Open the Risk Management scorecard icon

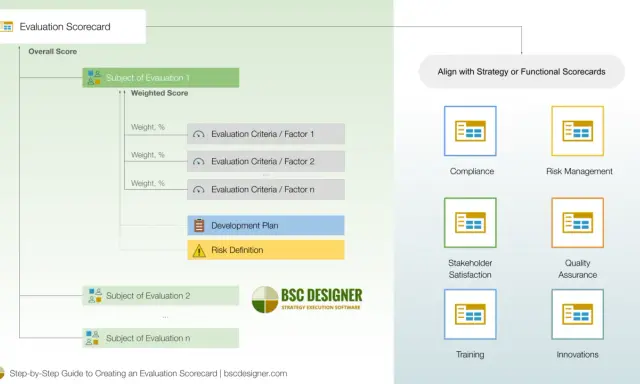tap(578, 131)
